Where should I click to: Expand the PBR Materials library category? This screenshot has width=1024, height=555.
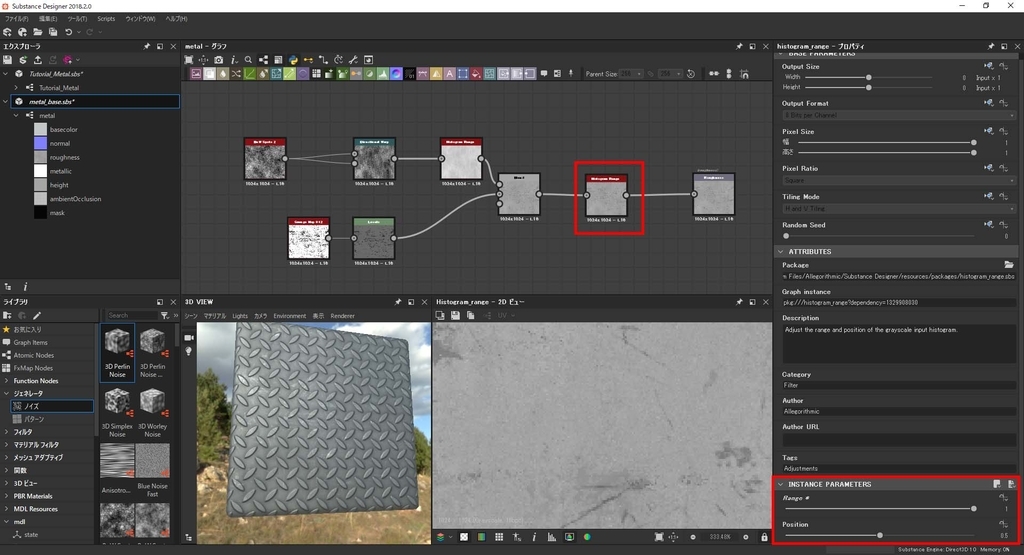7,496
